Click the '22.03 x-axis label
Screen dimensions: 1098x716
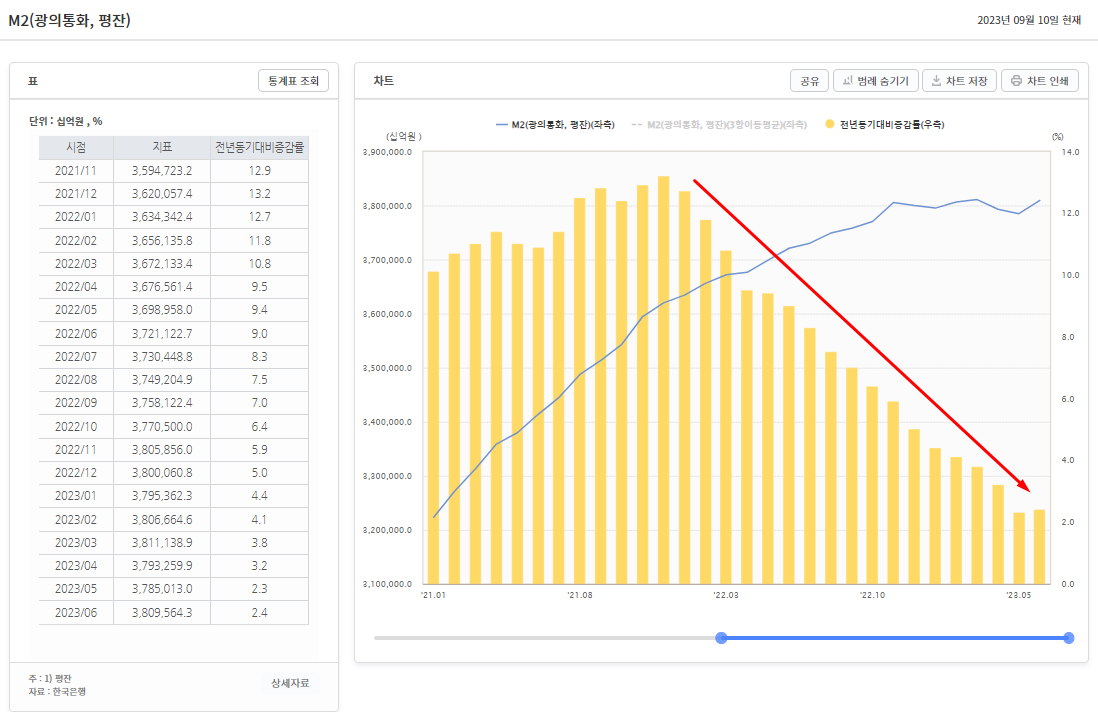point(725,595)
